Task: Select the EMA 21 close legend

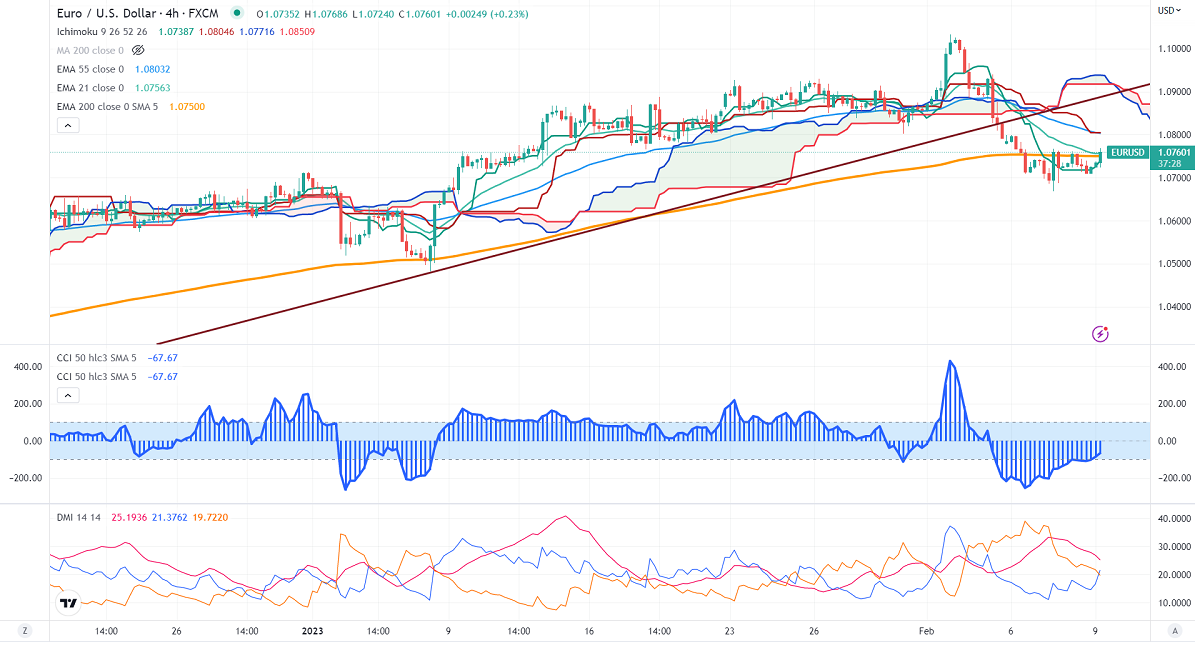Action: point(90,87)
